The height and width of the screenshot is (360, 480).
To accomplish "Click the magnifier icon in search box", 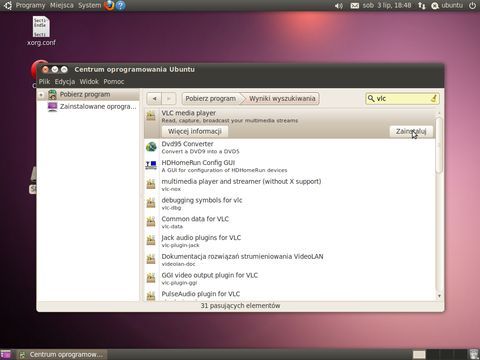I will click(x=371, y=98).
